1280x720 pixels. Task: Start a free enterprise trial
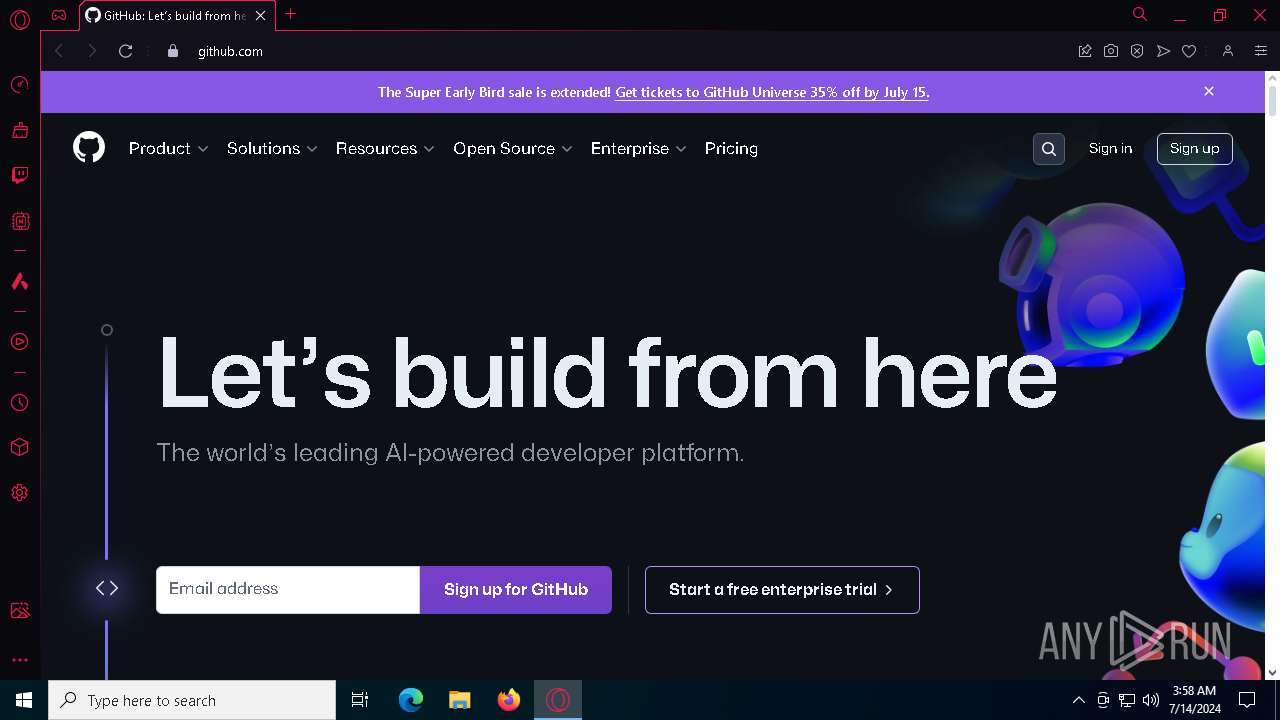pyautogui.click(x=782, y=590)
